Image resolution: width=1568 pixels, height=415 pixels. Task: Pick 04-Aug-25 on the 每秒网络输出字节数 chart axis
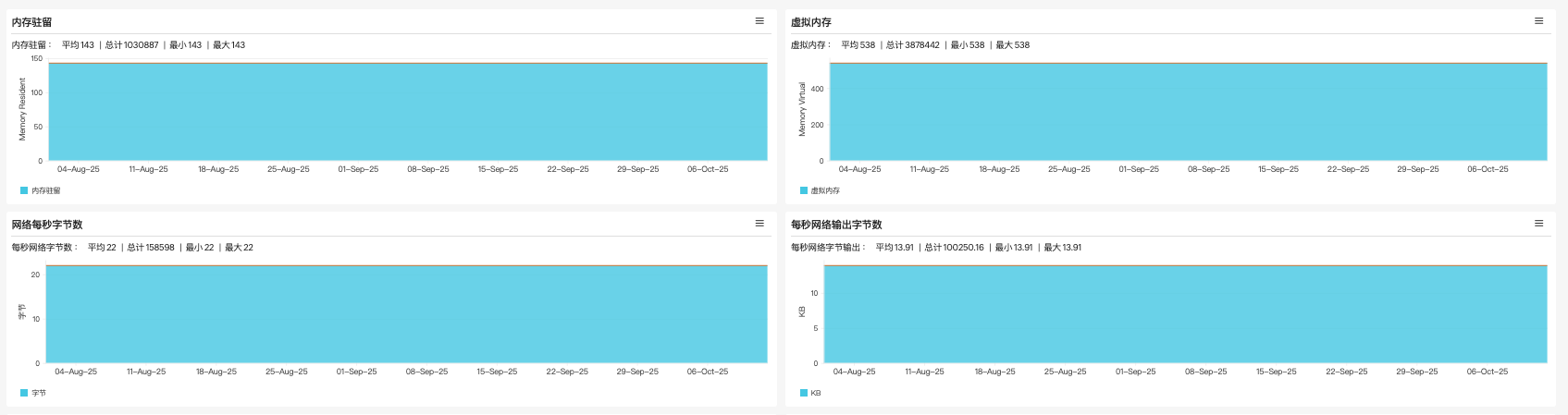[x=854, y=372]
